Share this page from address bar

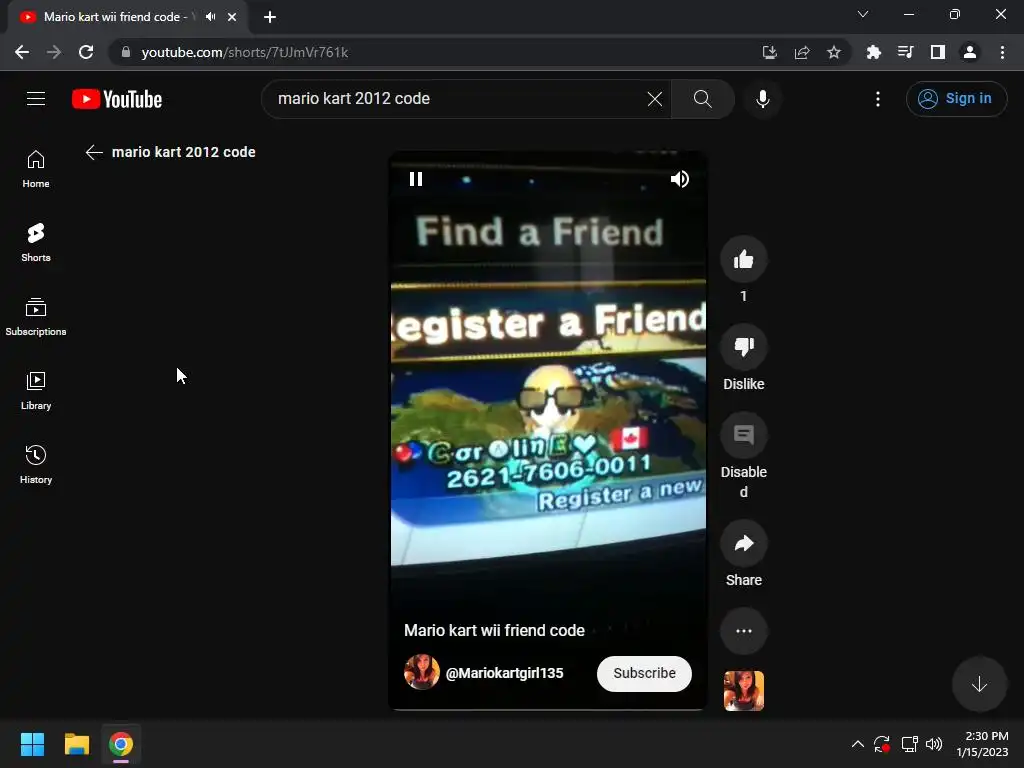(x=802, y=52)
